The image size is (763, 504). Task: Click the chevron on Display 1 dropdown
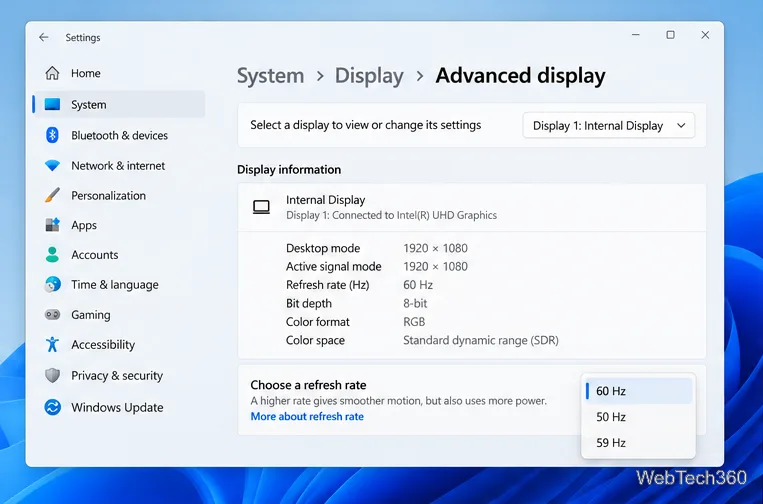681,126
